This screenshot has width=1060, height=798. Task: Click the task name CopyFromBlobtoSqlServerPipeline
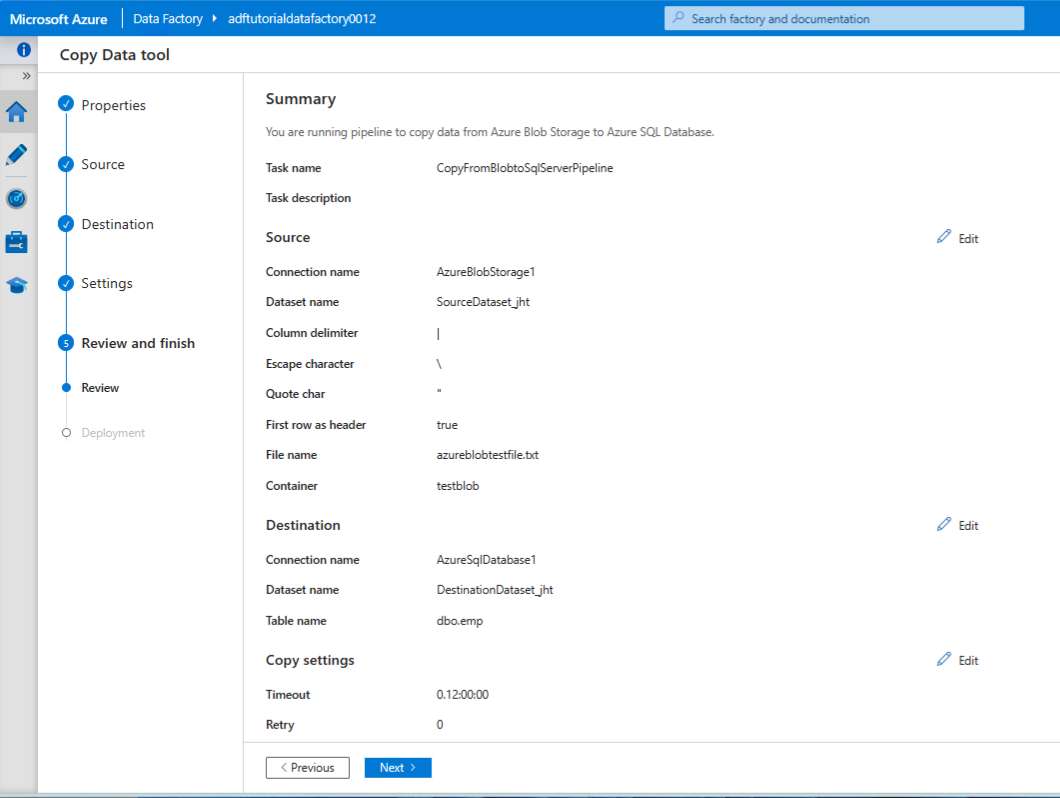tap(525, 168)
